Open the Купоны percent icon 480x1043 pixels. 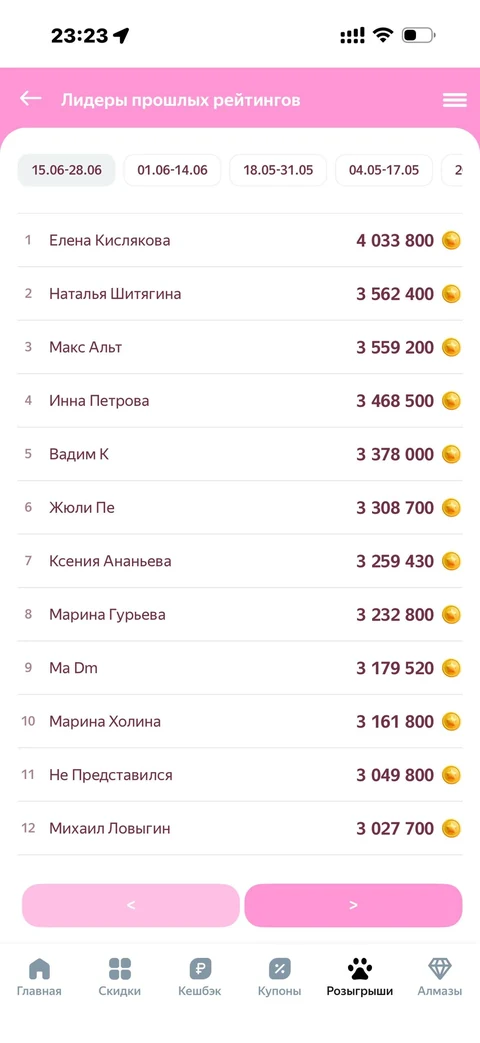[280, 968]
